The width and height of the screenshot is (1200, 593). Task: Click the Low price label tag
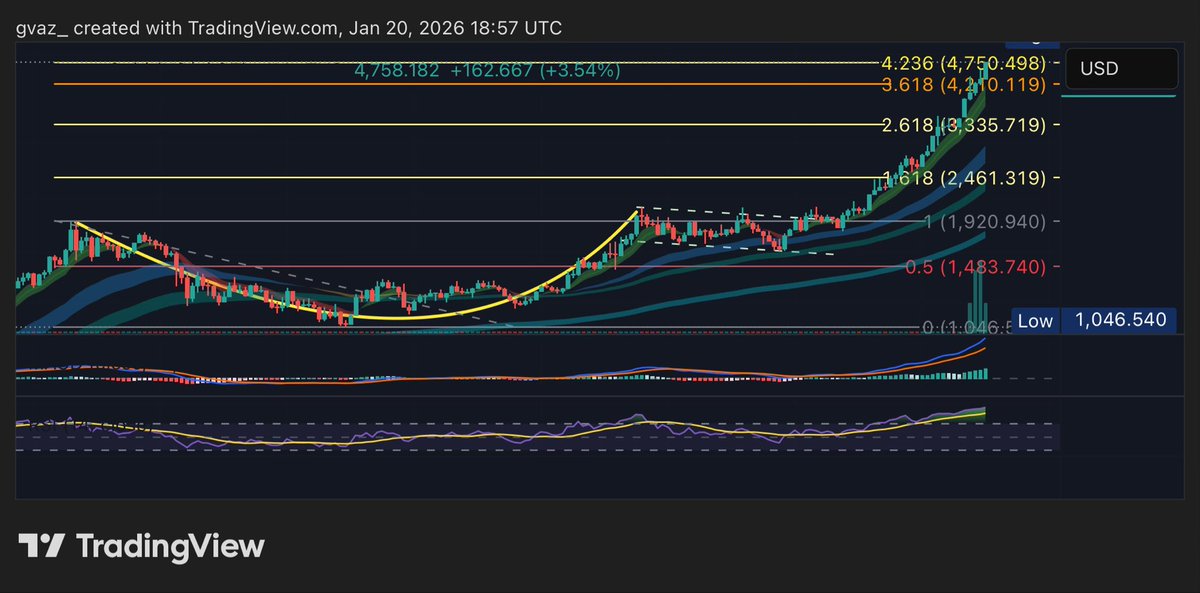(1035, 321)
